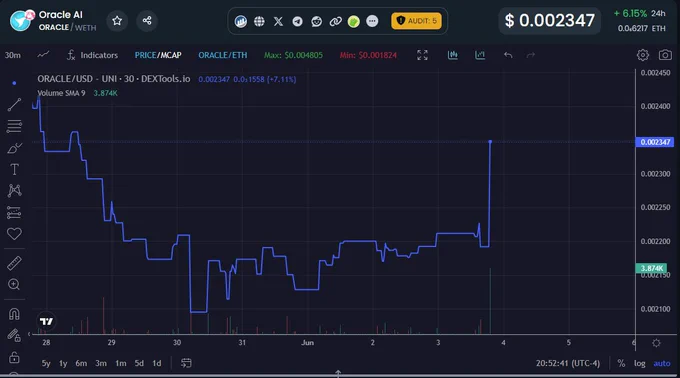Select the Text annotation tool

pos(14,169)
